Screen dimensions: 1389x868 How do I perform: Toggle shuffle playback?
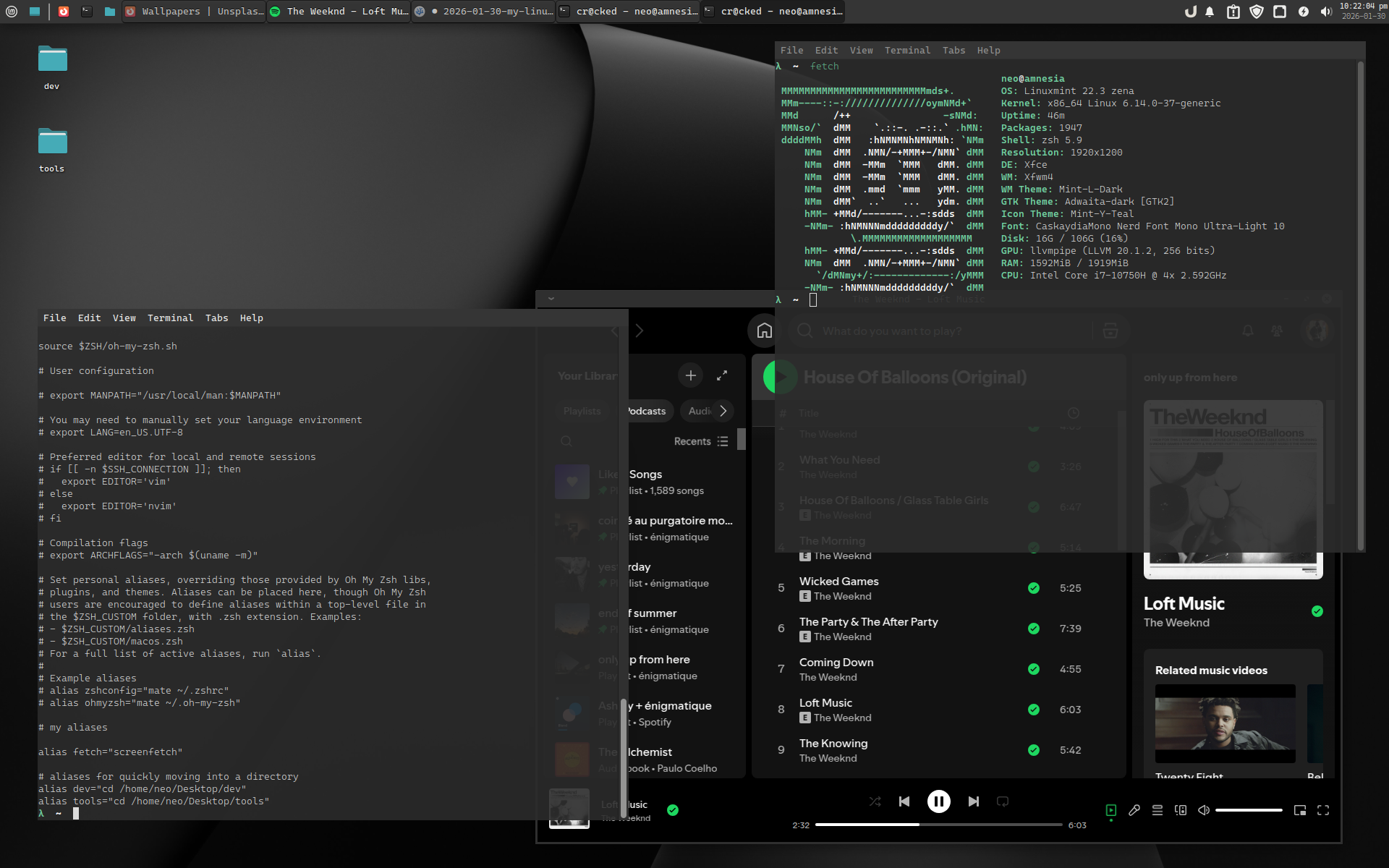point(875,801)
